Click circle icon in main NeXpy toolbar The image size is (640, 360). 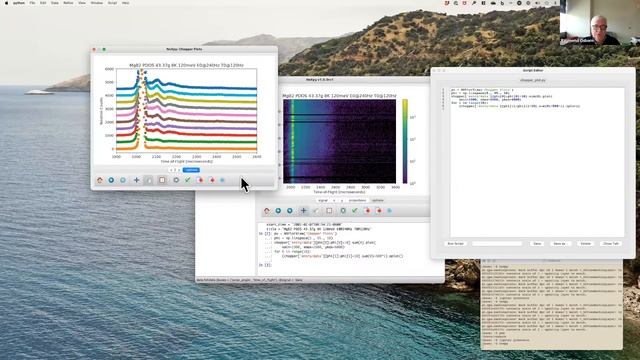(x=343, y=211)
